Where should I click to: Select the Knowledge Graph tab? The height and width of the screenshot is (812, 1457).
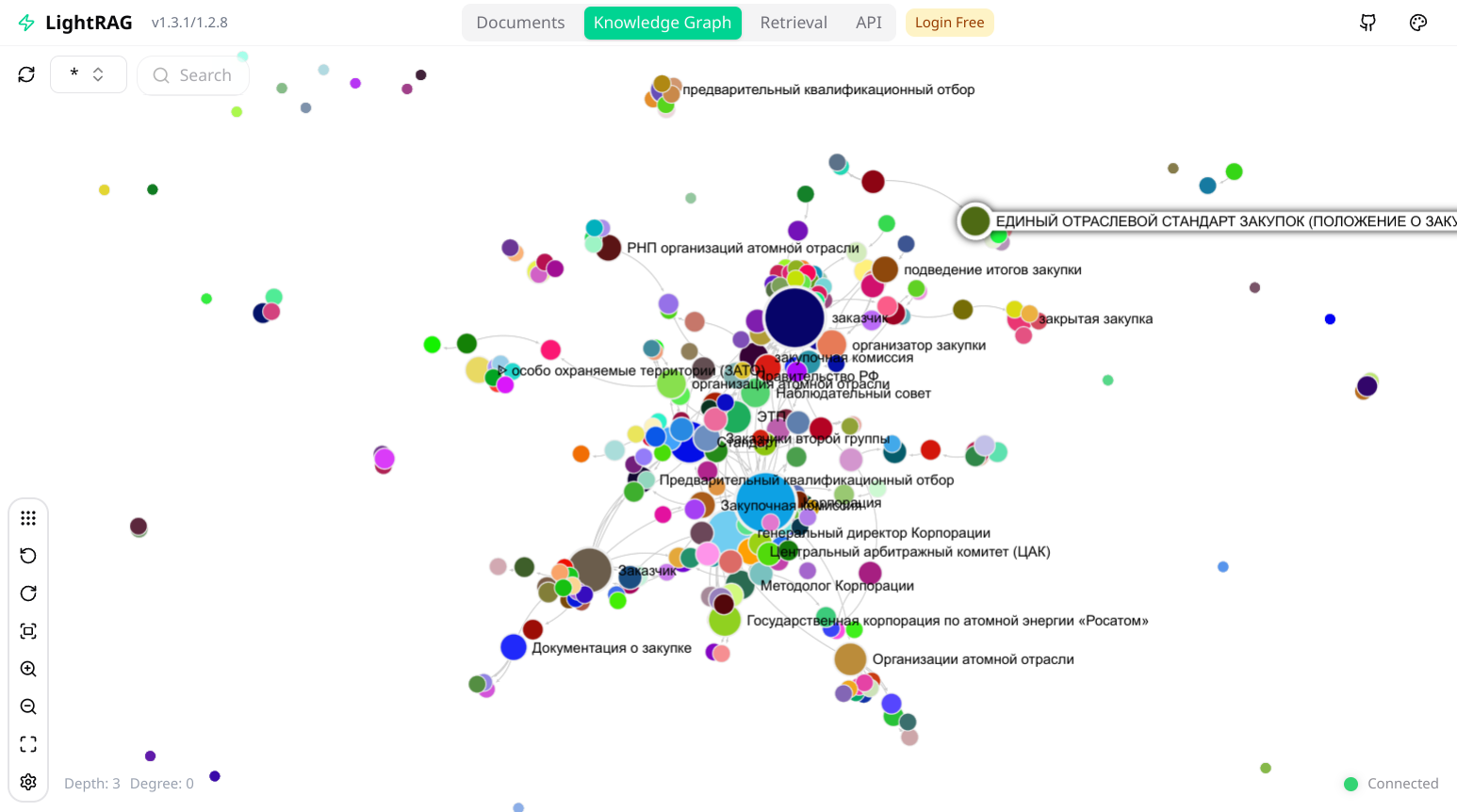coord(663,23)
